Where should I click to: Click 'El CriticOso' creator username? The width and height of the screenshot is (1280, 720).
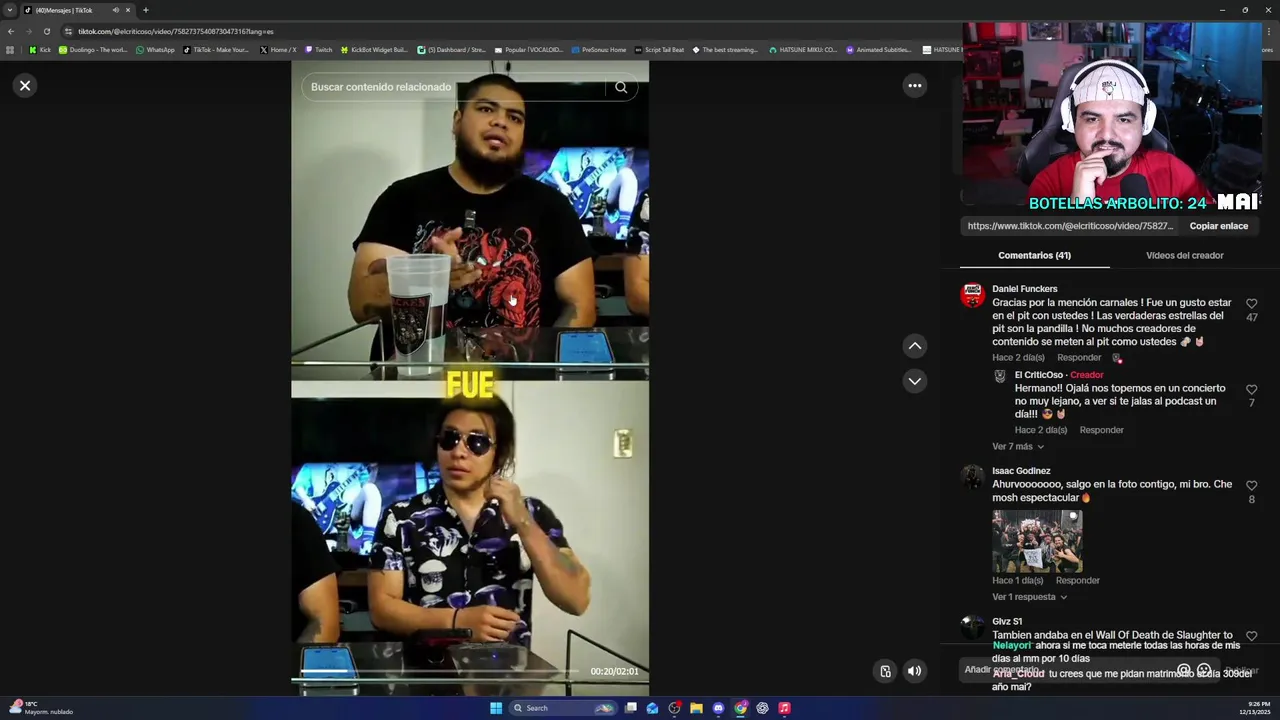pos(1038,375)
